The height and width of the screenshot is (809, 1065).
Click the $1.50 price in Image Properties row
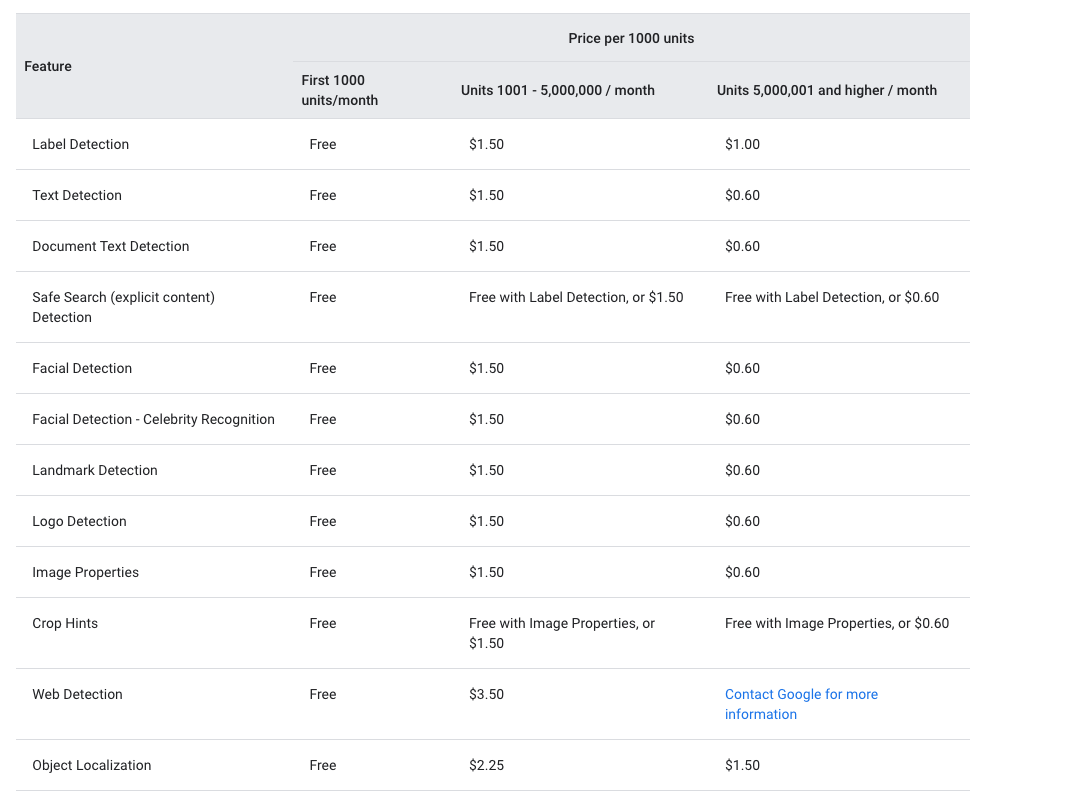(486, 572)
